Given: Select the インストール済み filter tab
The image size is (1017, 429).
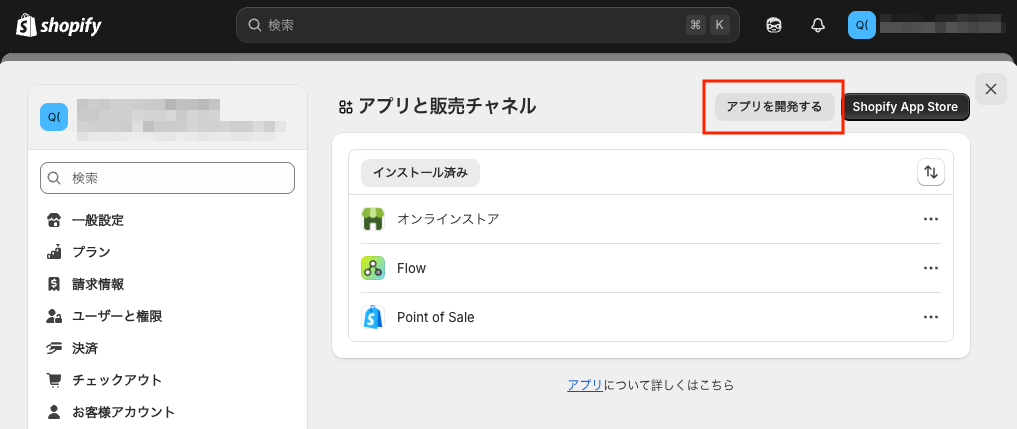Looking at the screenshot, I should click(420, 173).
